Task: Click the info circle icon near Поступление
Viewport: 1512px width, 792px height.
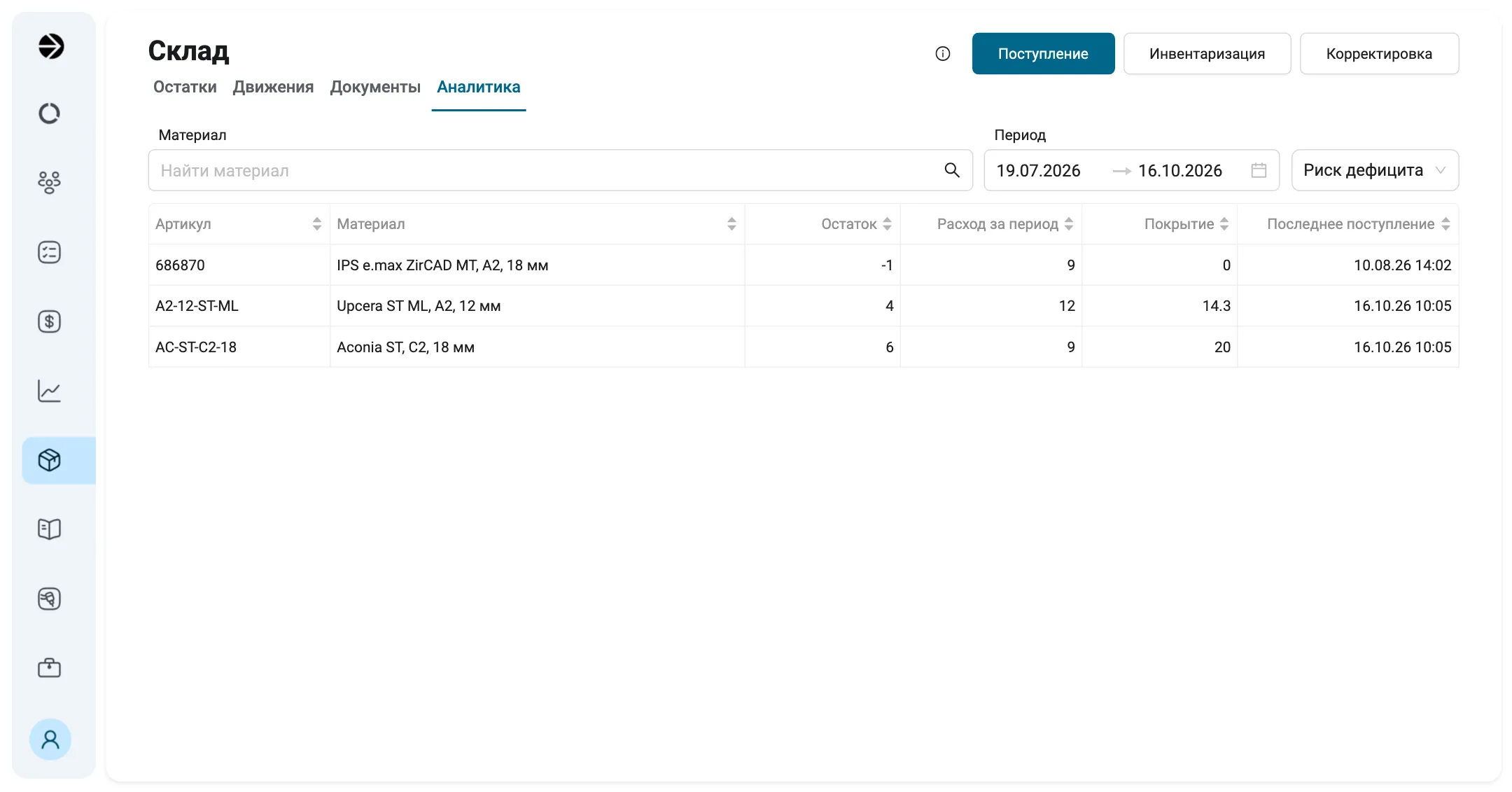Action: coord(943,54)
